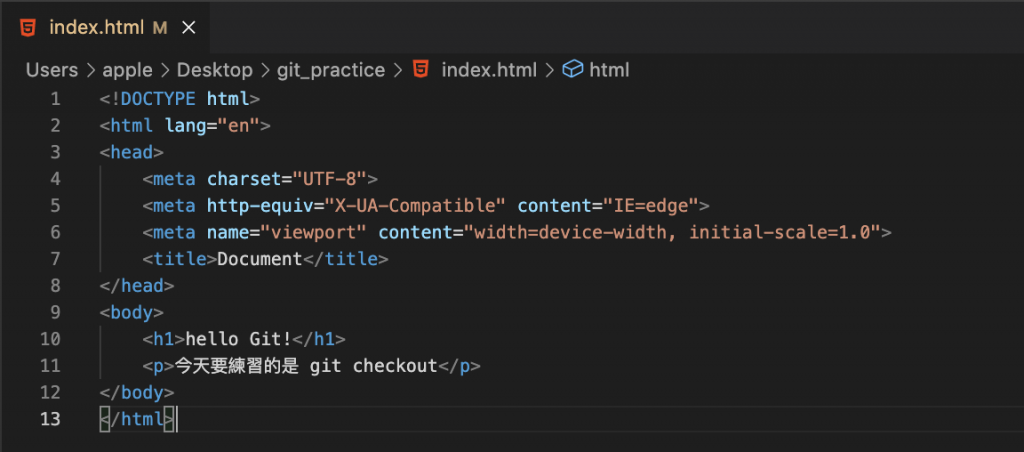This screenshot has height=452, width=1024.
Task: Open the Desktop breadcrumb folder
Action: [215, 70]
